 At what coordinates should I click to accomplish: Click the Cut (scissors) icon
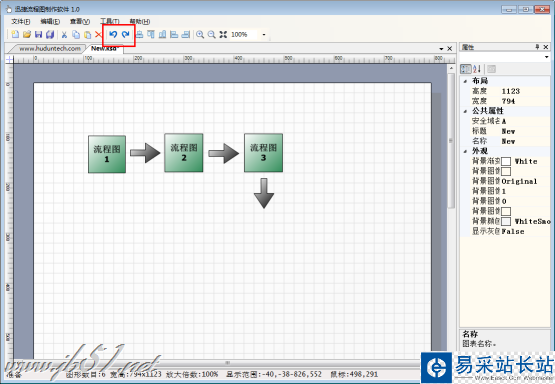click(64, 34)
